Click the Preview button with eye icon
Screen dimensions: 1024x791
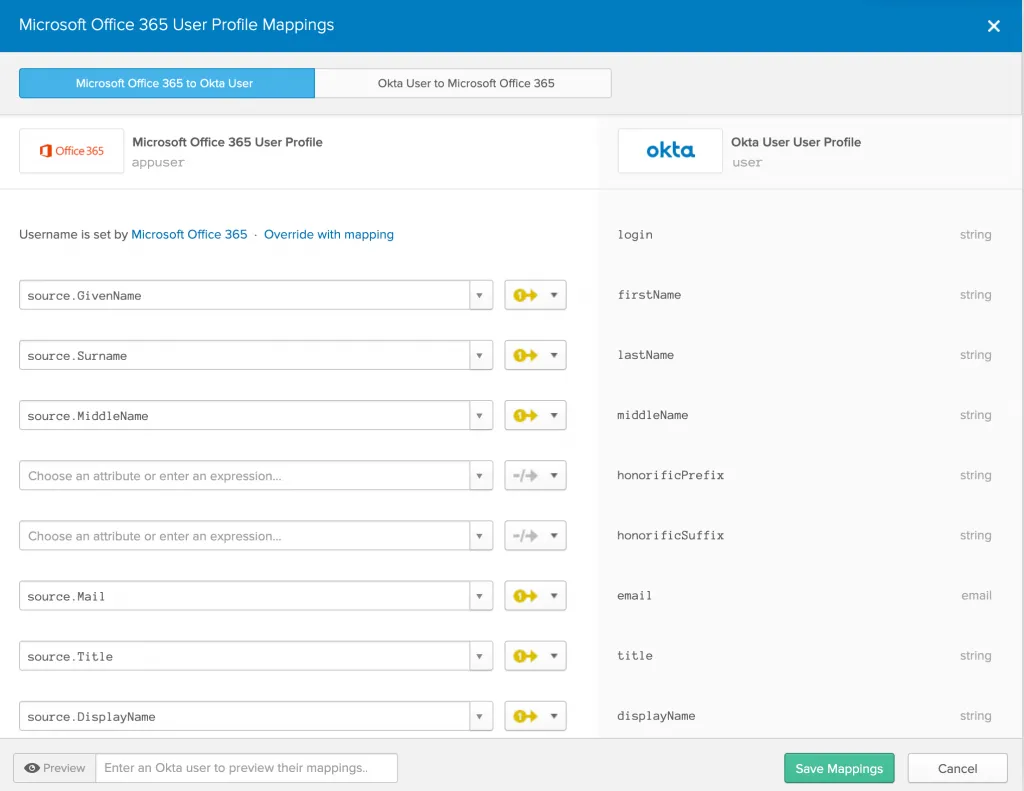pyautogui.click(x=55, y=768)
